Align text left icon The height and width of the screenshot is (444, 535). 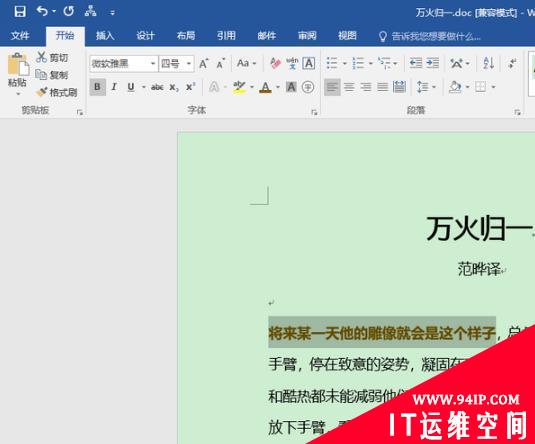(x=332, y=87)
